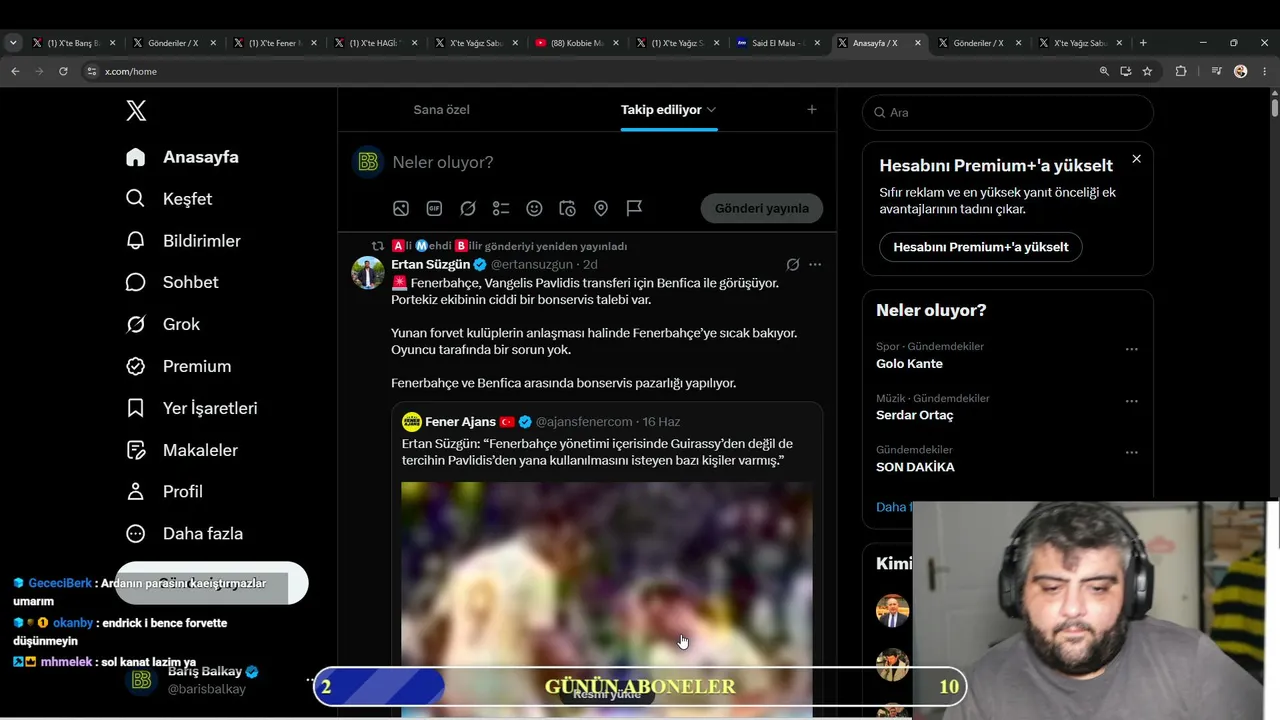Click Grok icon on Ertan Süzgün's post
1280x720 pixels.
(793, 265)
